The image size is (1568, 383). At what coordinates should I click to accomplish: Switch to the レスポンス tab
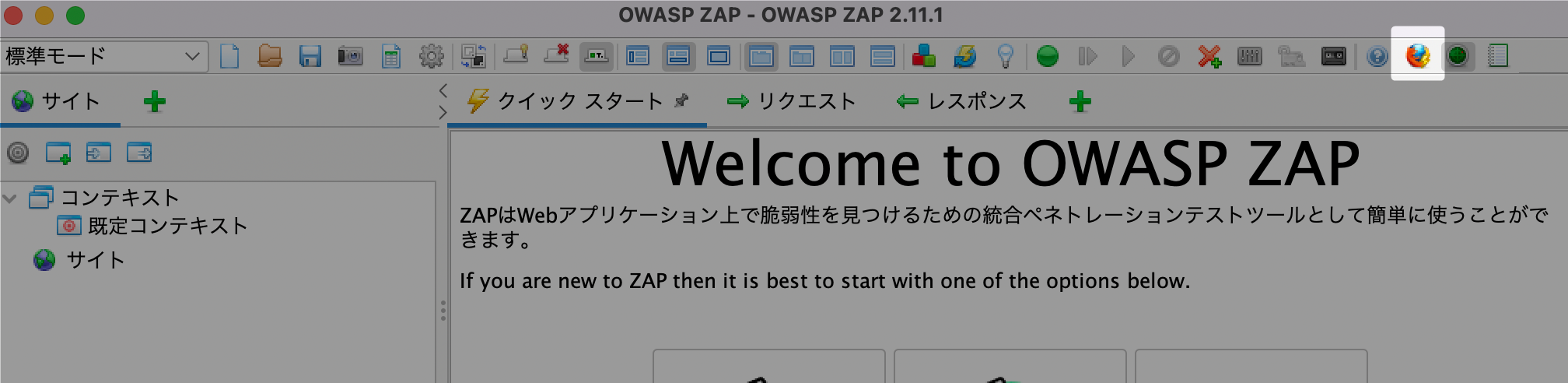click(961, 101)
